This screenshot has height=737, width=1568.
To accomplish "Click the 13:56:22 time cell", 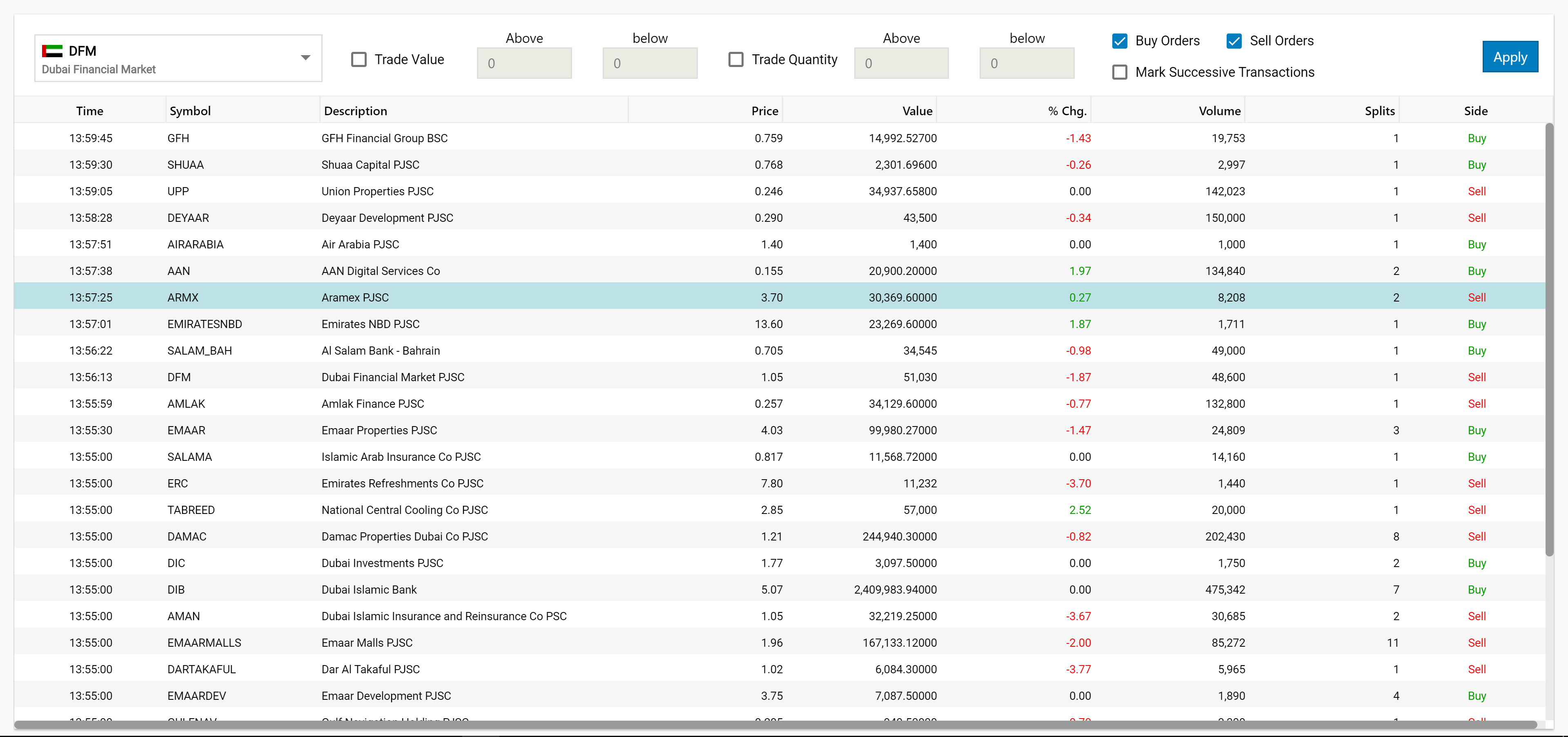I will pyautogui.click(x=91, y=351).
